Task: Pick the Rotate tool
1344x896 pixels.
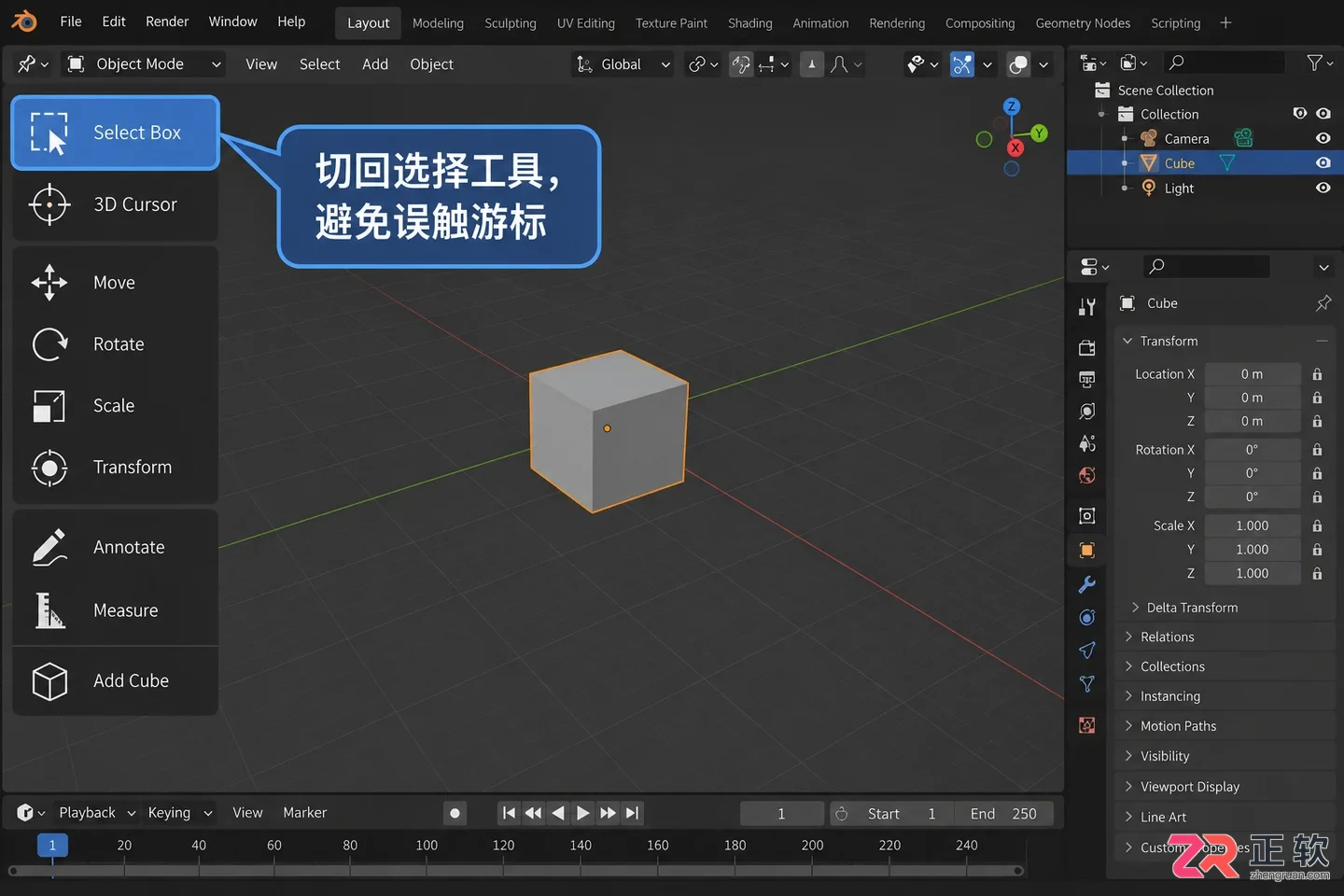Action: 115,344
